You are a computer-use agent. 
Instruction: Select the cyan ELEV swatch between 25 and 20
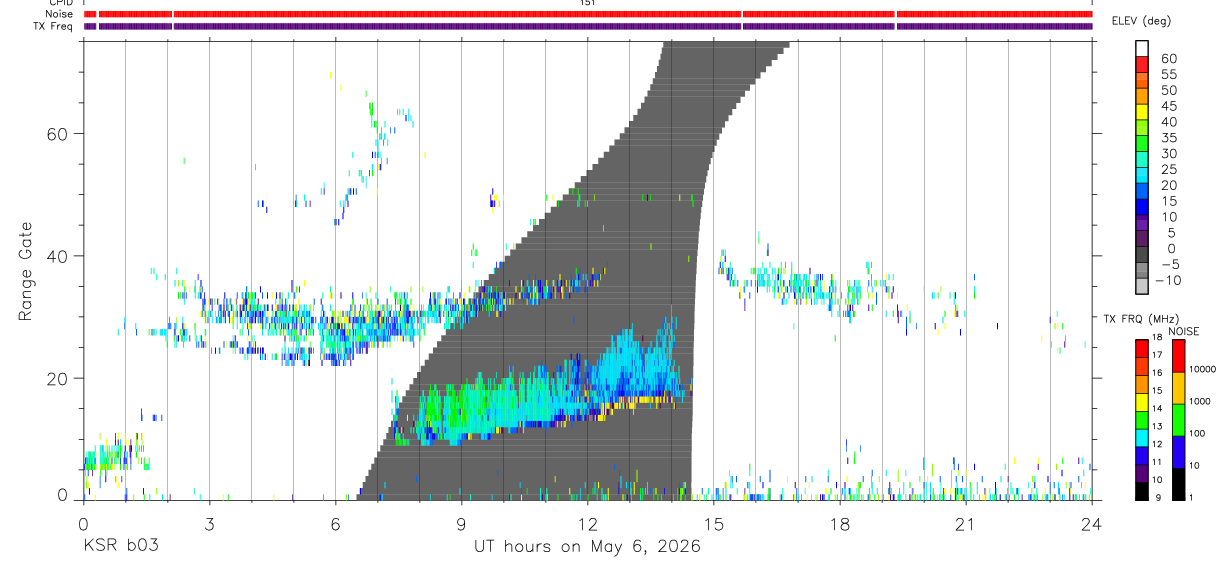point(1141,176)
